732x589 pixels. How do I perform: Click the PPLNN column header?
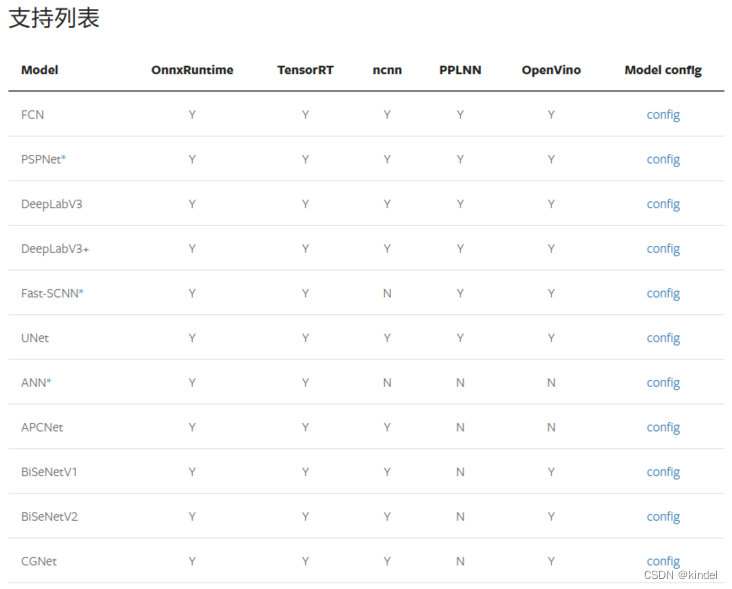(460, 70)
